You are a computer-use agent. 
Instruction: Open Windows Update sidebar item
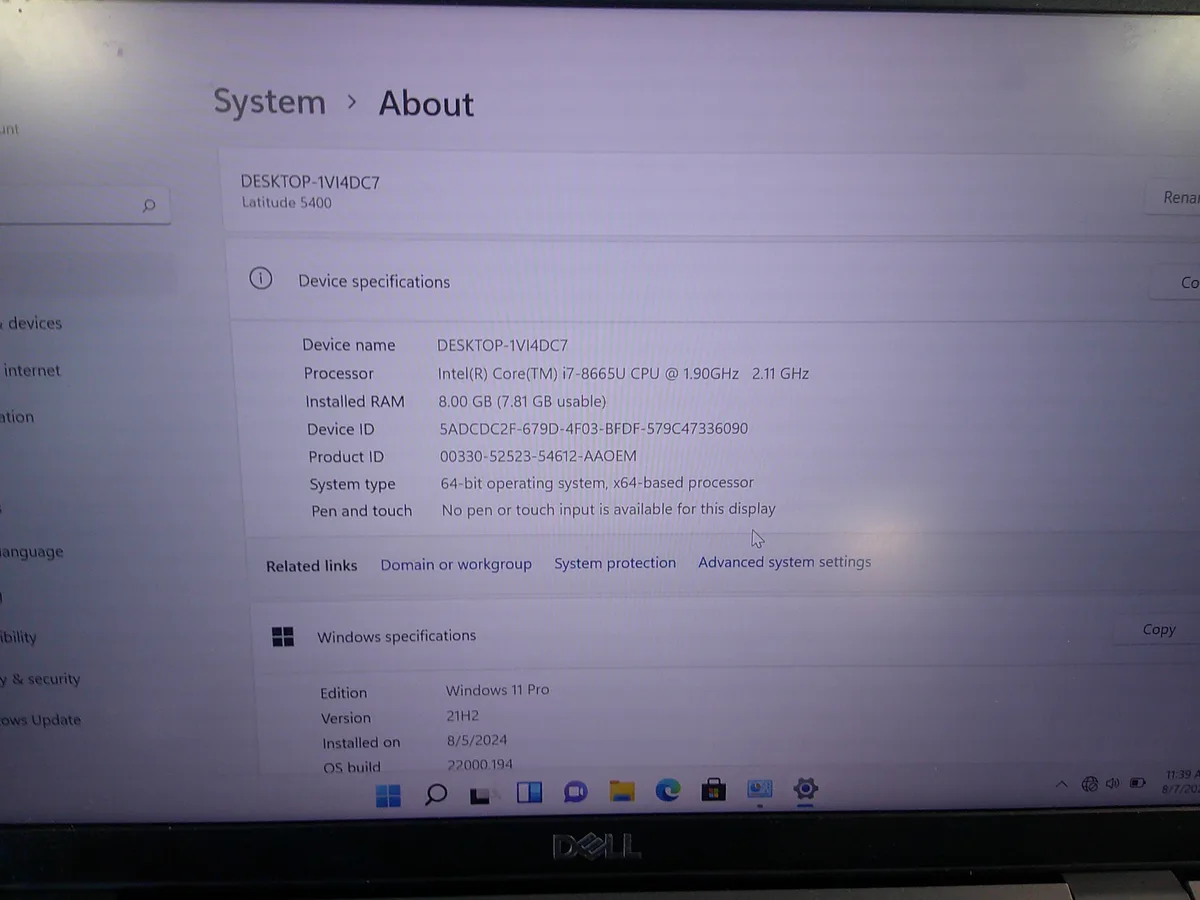(x=40, y=720)
